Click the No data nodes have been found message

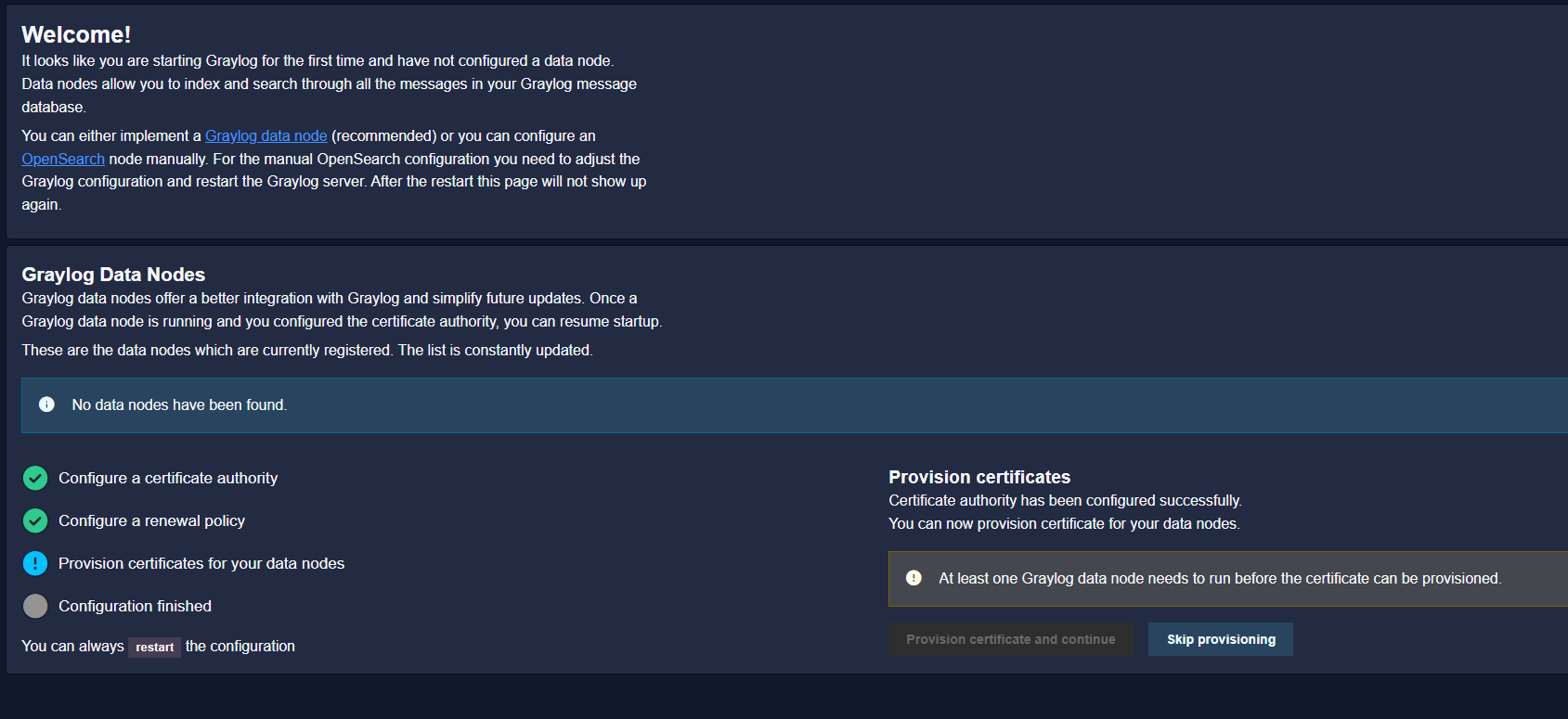[179, 404]
